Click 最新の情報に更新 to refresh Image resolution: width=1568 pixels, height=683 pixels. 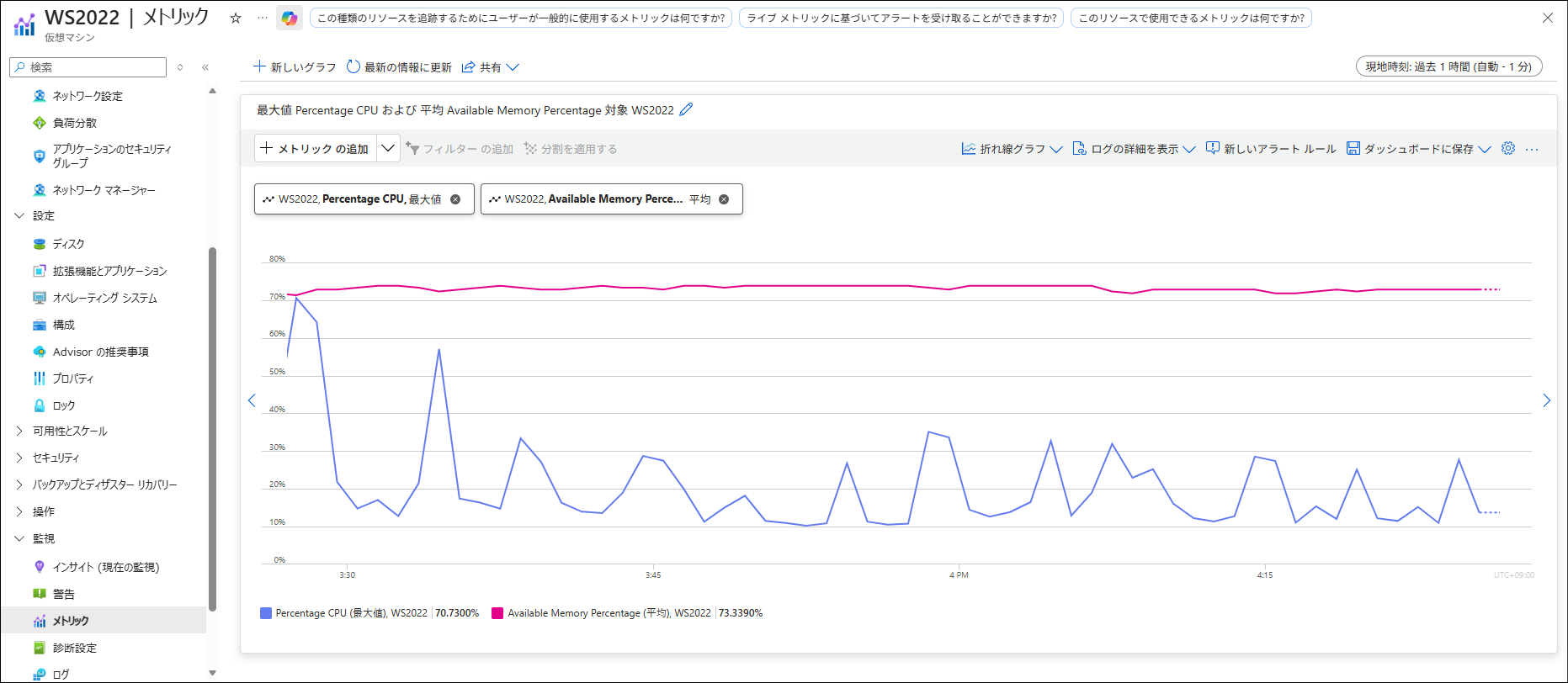coord(399,67)
